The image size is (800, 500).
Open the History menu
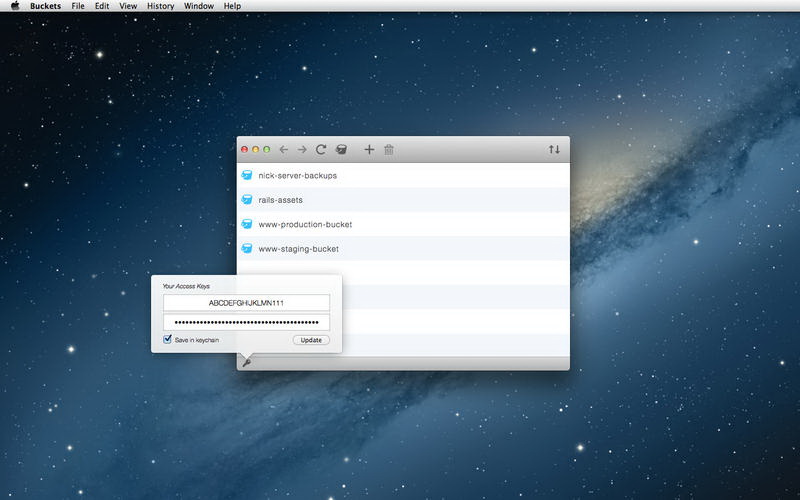(x=160, y=6)
